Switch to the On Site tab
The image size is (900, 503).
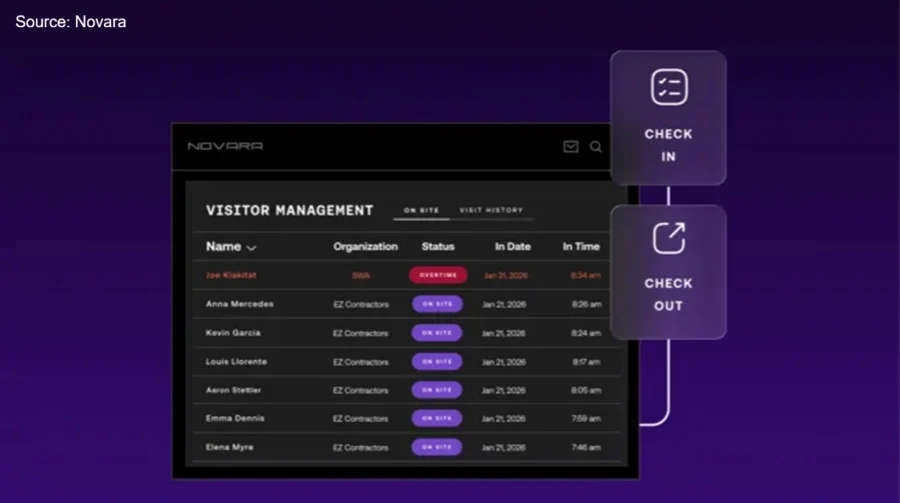421,210
